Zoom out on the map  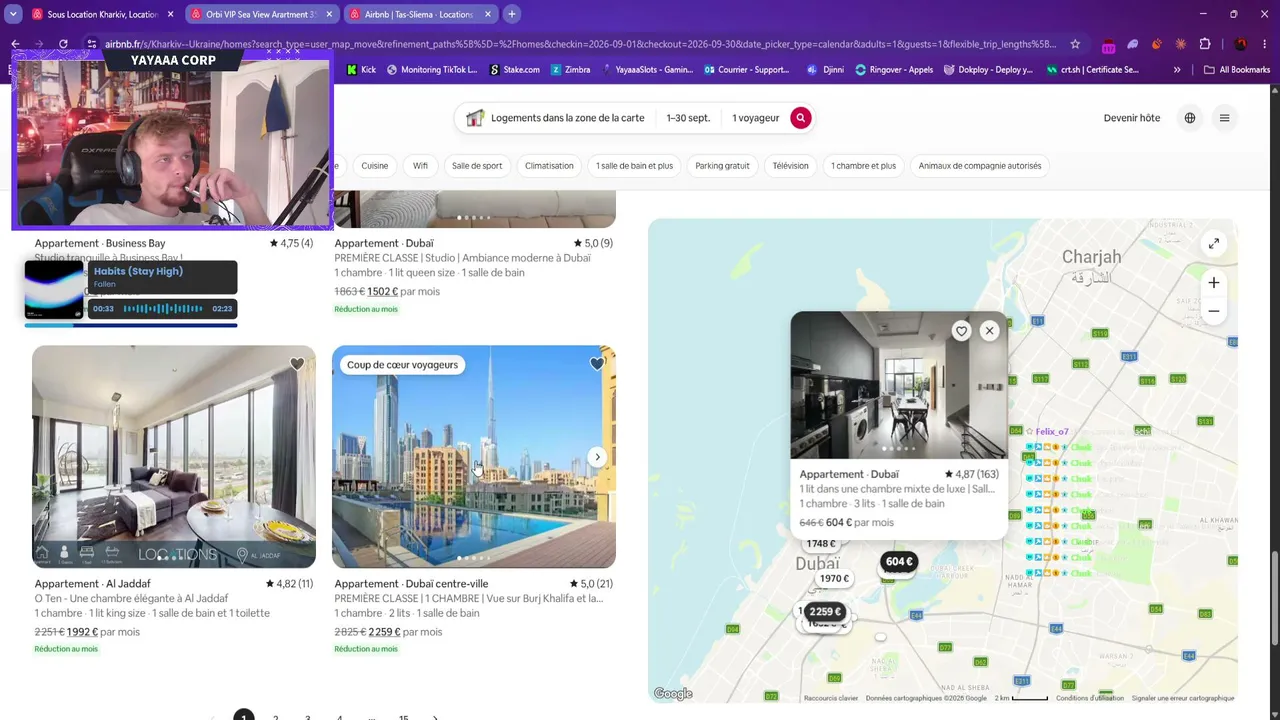pyautogui.click(x=1213, y=311)
